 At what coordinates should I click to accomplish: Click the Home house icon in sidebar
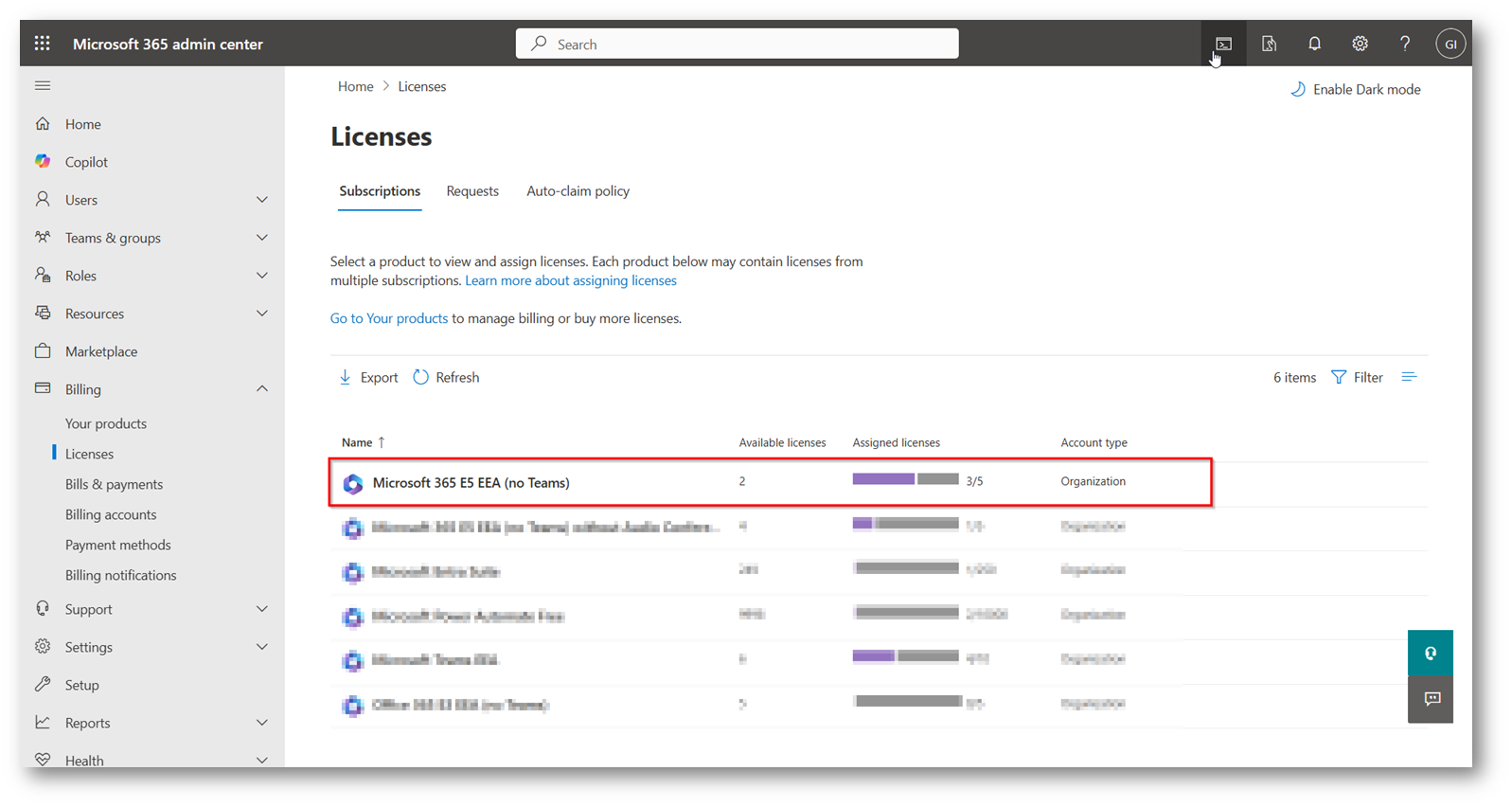pos(43,124)
